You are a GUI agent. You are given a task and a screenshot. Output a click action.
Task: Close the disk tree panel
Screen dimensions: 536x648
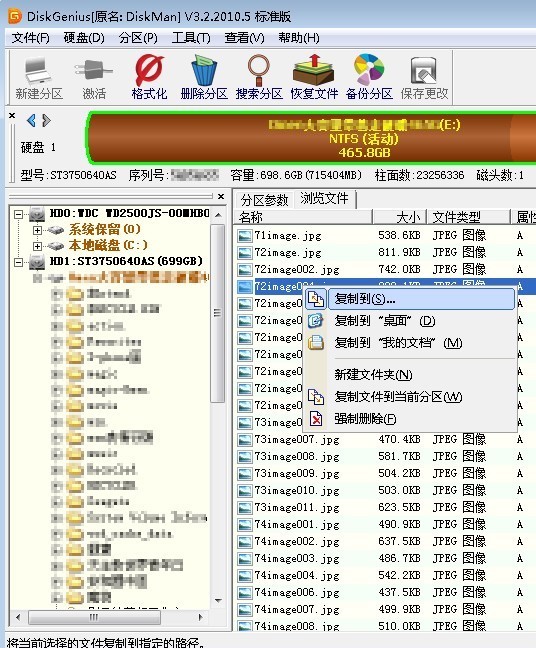click(x=221, y=197)
